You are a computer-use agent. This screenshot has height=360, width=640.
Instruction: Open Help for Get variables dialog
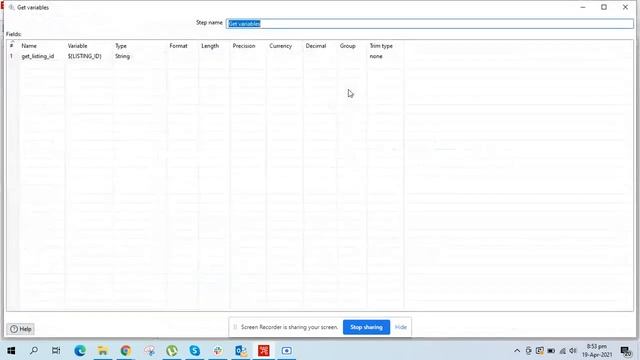(21, 329)
